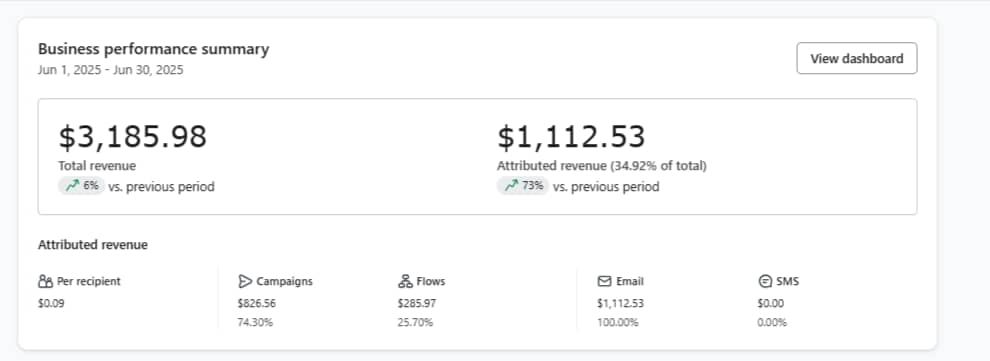Click the 6% total revenue change badge
The width and height of the screenshot is (990, 361).
pyautogui.click(x=81, y=186)
